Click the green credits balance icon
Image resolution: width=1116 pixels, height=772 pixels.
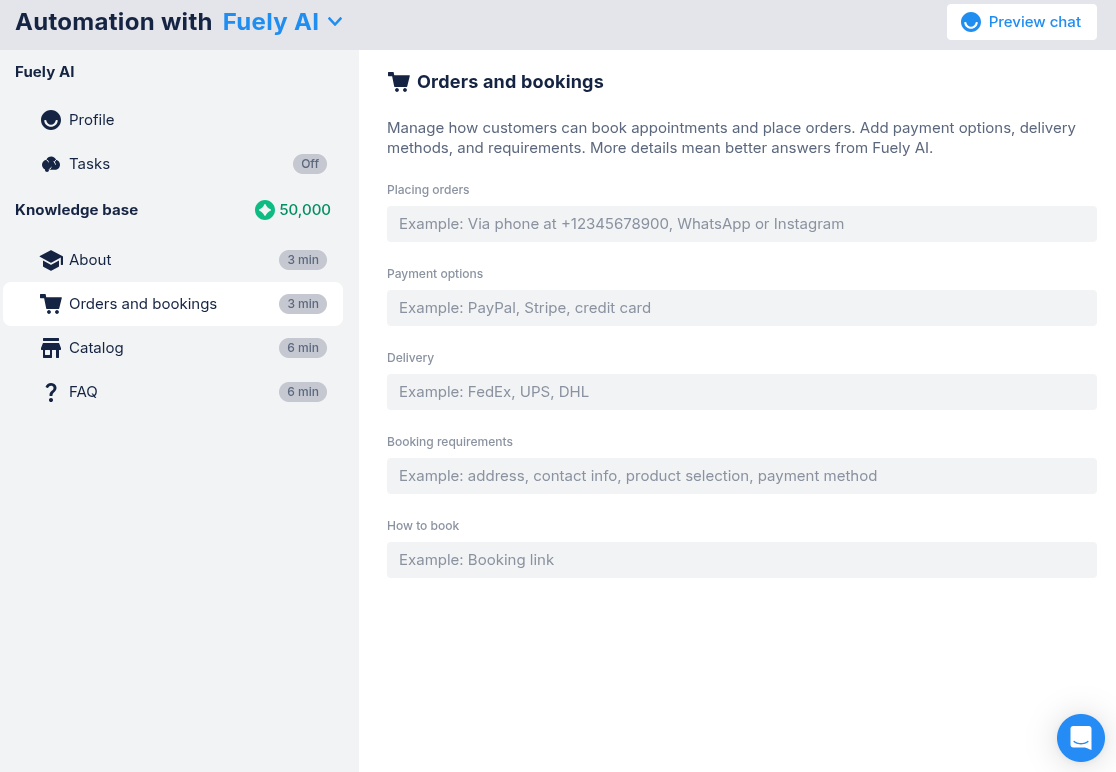[265, 210]
